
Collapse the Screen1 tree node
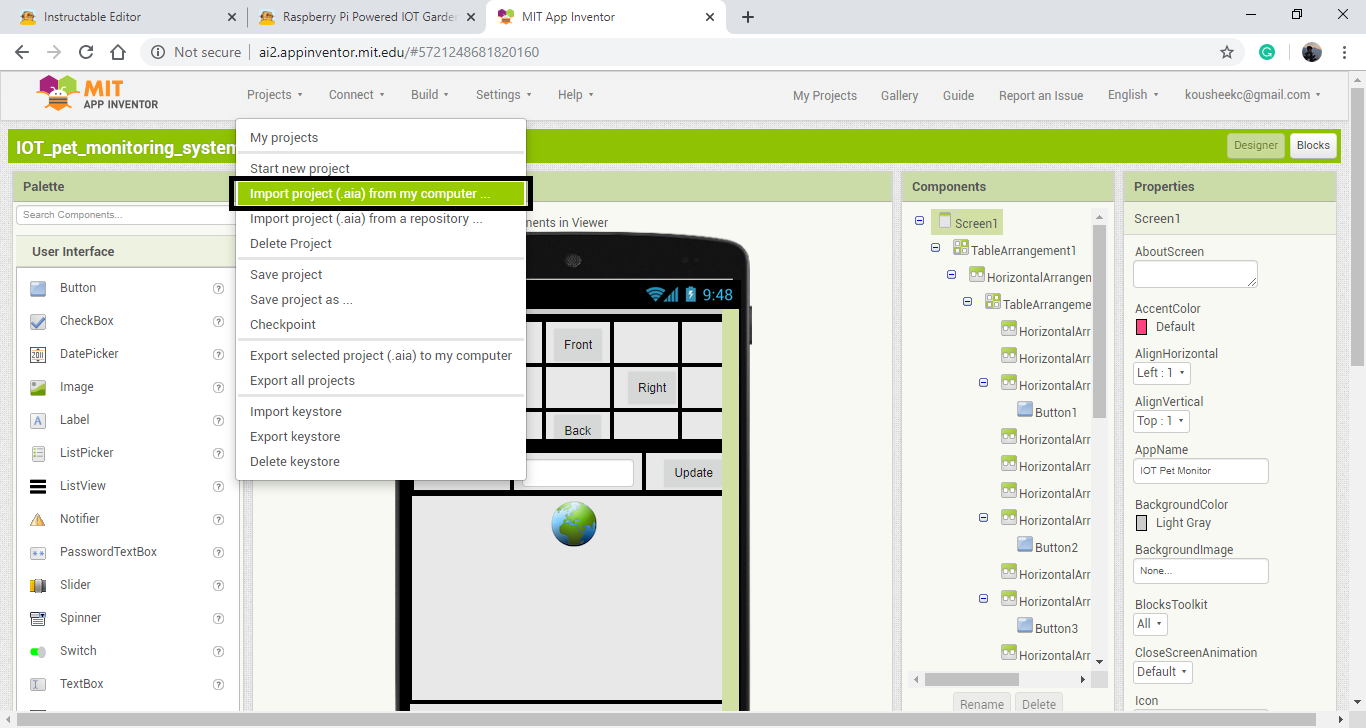point(920,222)
